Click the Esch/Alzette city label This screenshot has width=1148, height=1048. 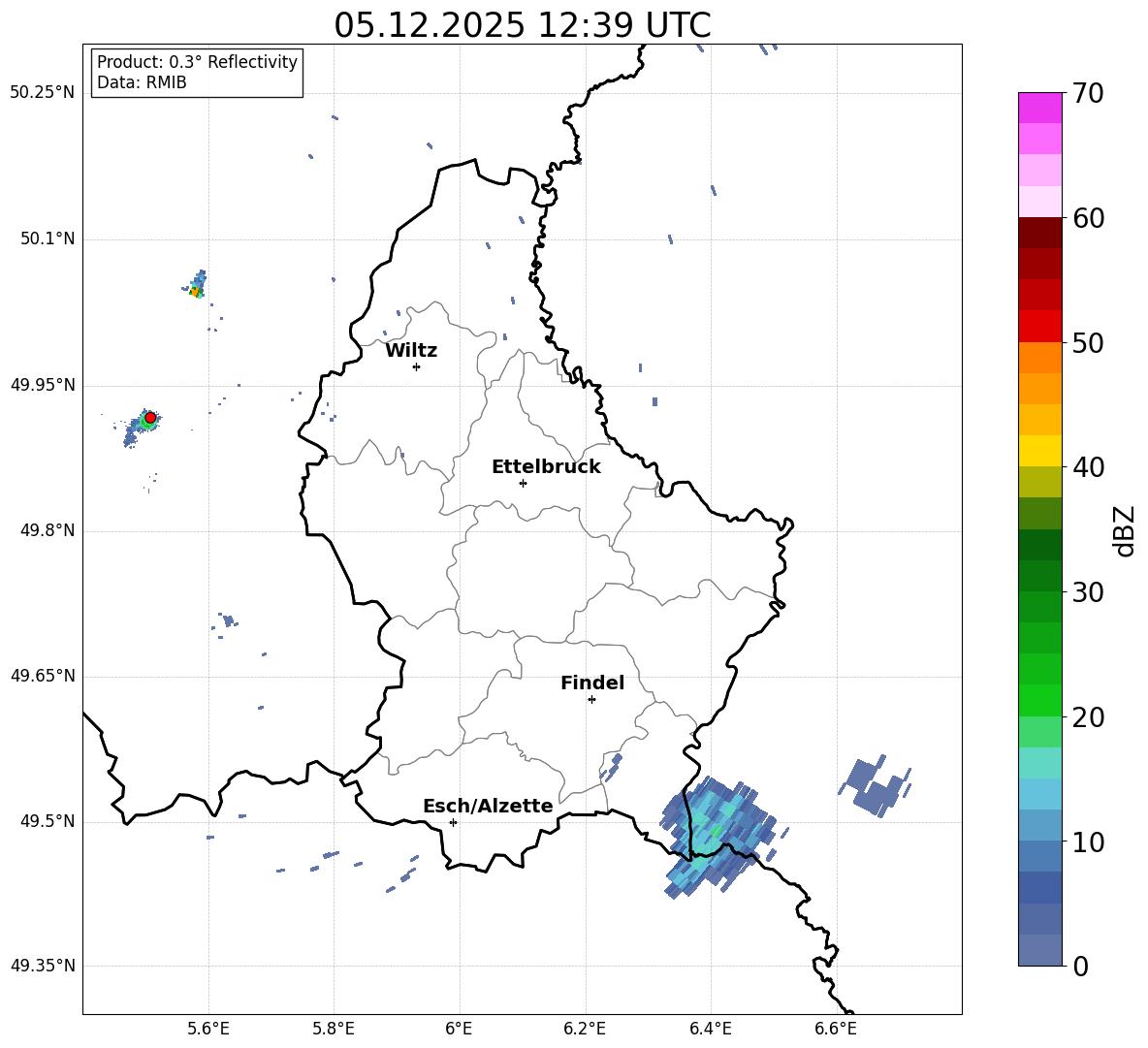click(488, 806)
